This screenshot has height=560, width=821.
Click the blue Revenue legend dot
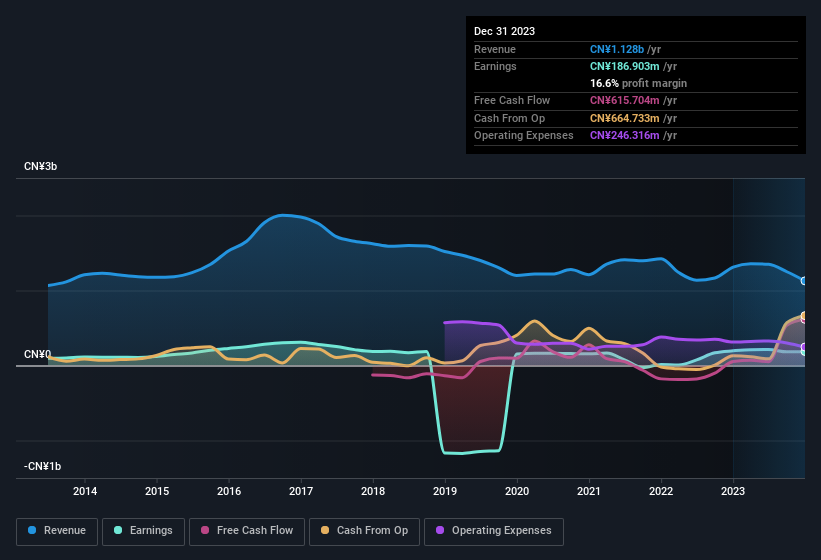(x=33, y=531)
